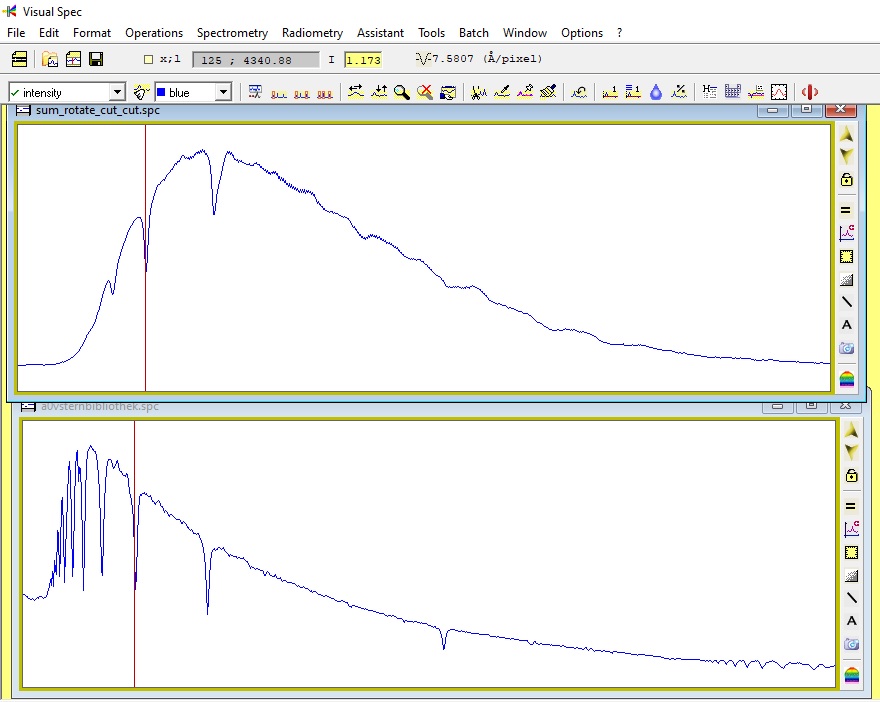
Task: Click the dispersion icon beside 7.5807
Action: coord(422,58)
